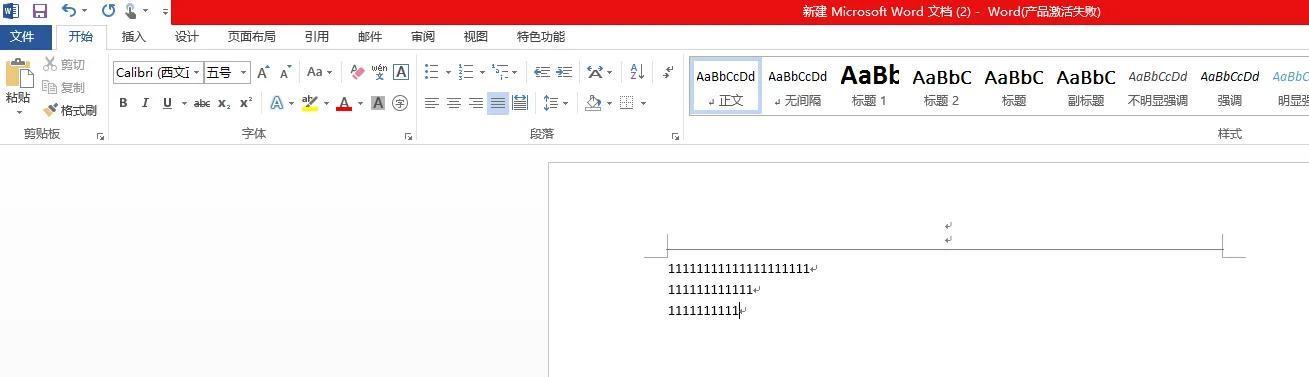Toggle Subscript formatting
The width and height of the screenshot is (1309, 377).
pyautogui.click(x=224, y=103)
